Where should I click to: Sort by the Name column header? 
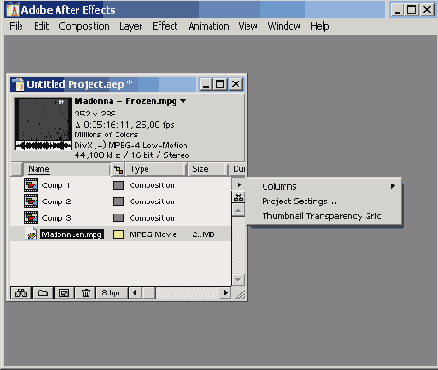coord(66,169)
